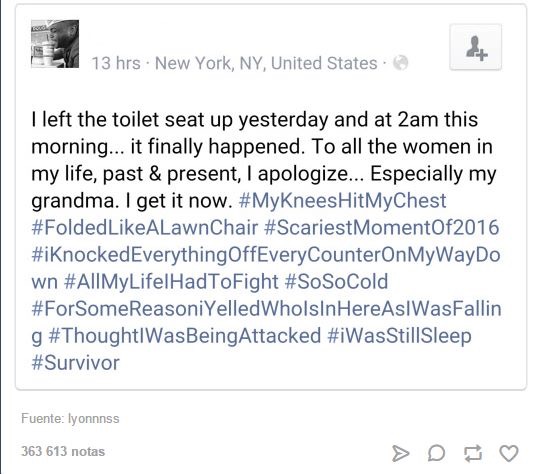Open hashtag #MyKneesHitMyChest
Viewport: 540px width, 474px height.
[342, 200]
